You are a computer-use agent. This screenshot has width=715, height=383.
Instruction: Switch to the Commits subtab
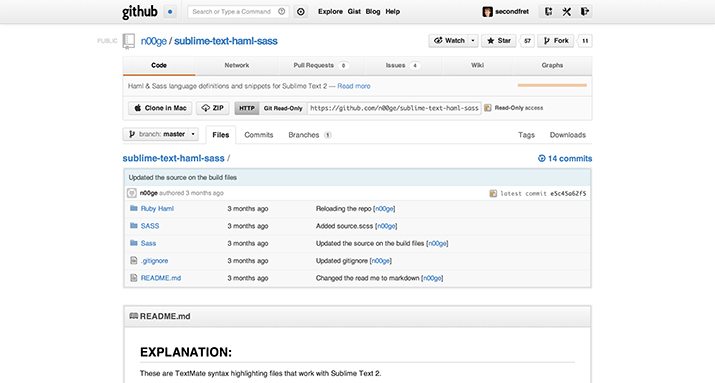click(259, 135)
